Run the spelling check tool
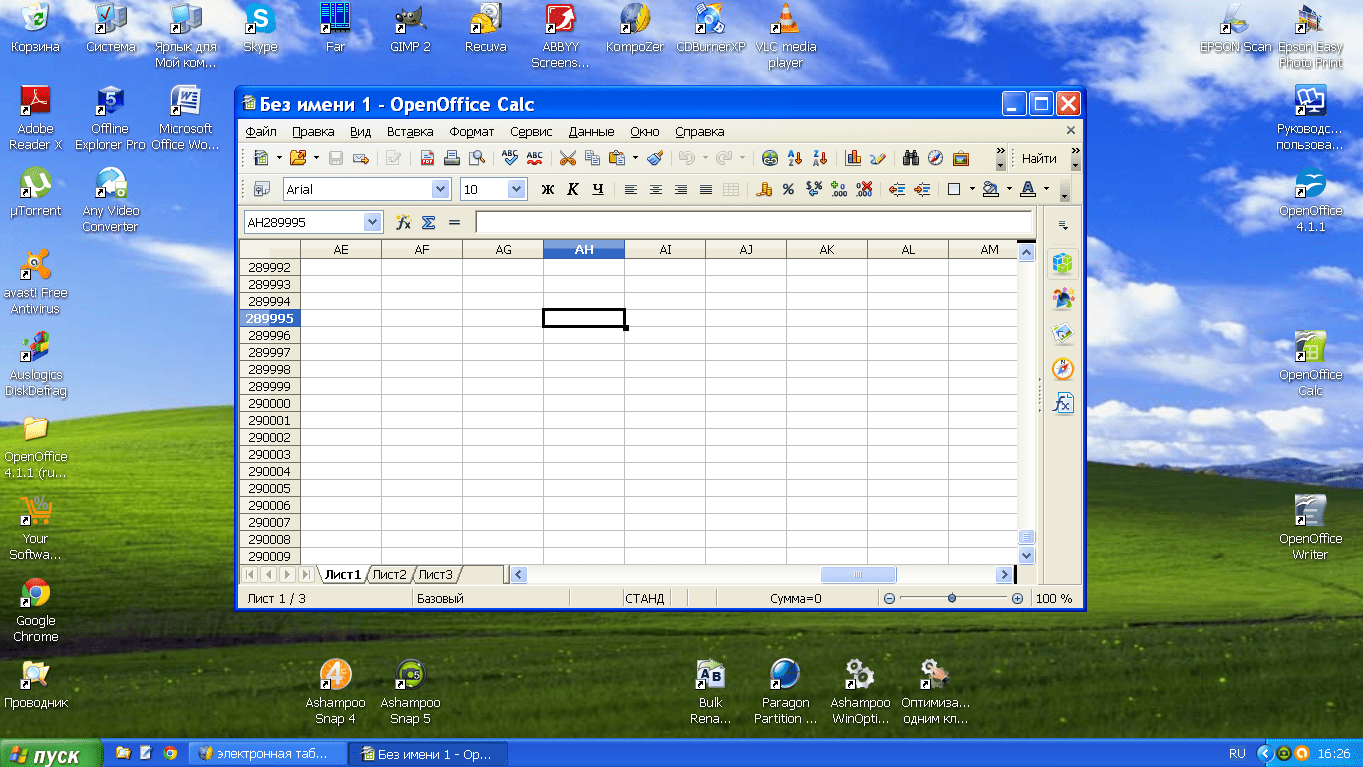Screen dimensions: 1363x767 click(x=510, y=158)
